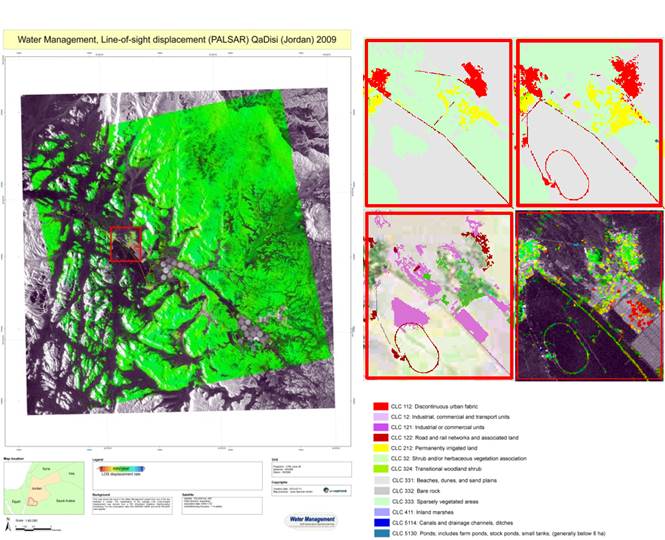Click the Water Management map title banner
The image size is (665, 540).
pyautogui.click(x=177, y=39)
